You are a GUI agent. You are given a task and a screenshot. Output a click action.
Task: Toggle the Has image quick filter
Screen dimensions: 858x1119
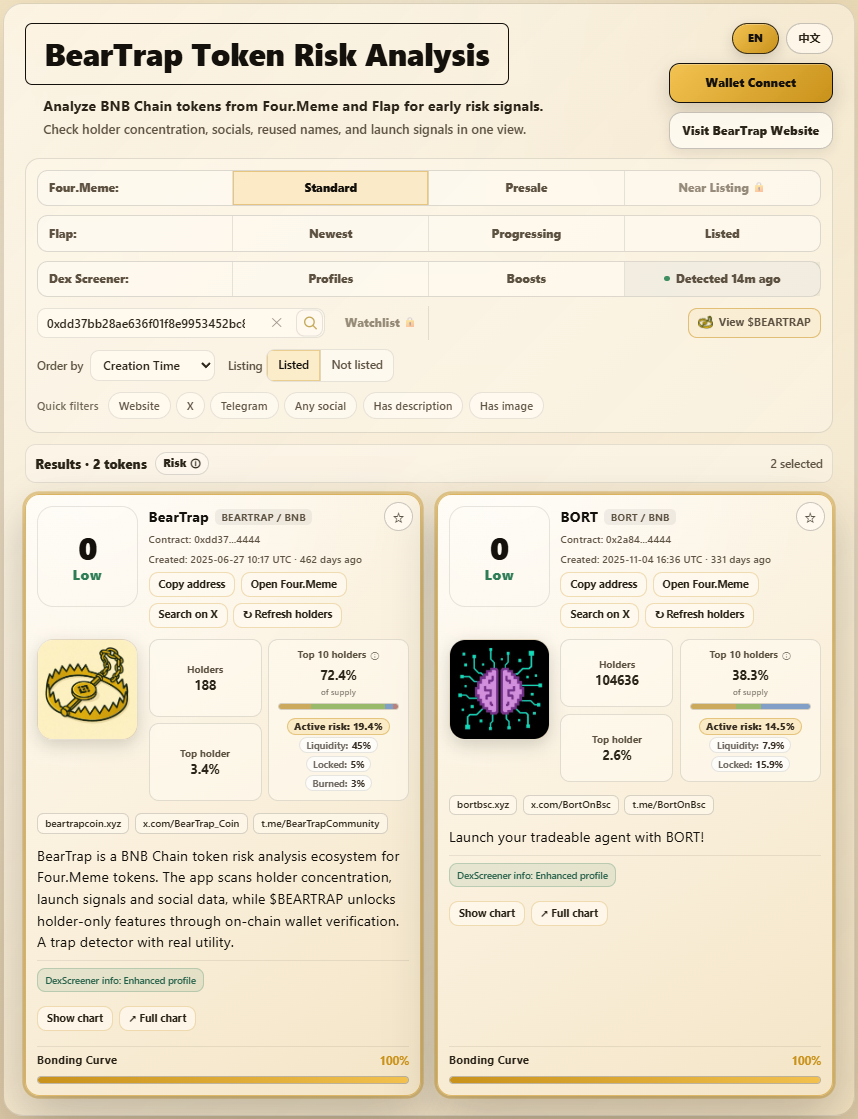pyautogui.click(x=506, y=406)
